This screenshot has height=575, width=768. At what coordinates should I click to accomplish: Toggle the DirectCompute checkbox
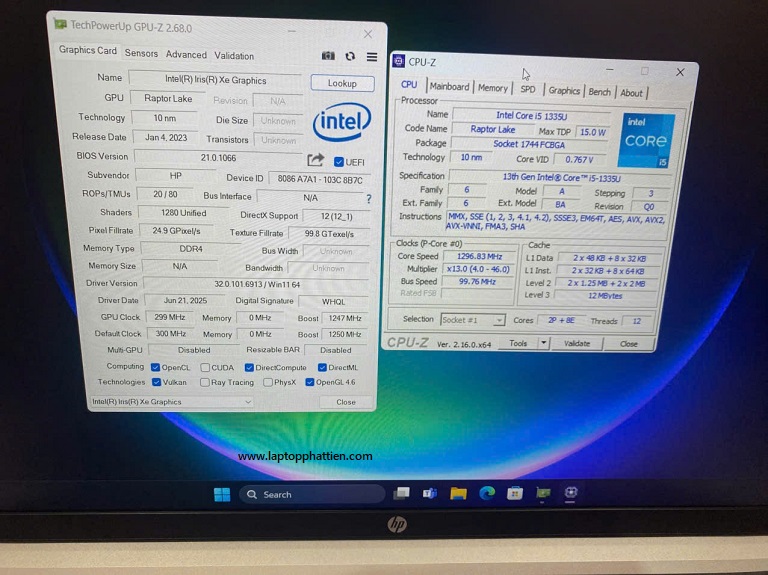point(249,367)
